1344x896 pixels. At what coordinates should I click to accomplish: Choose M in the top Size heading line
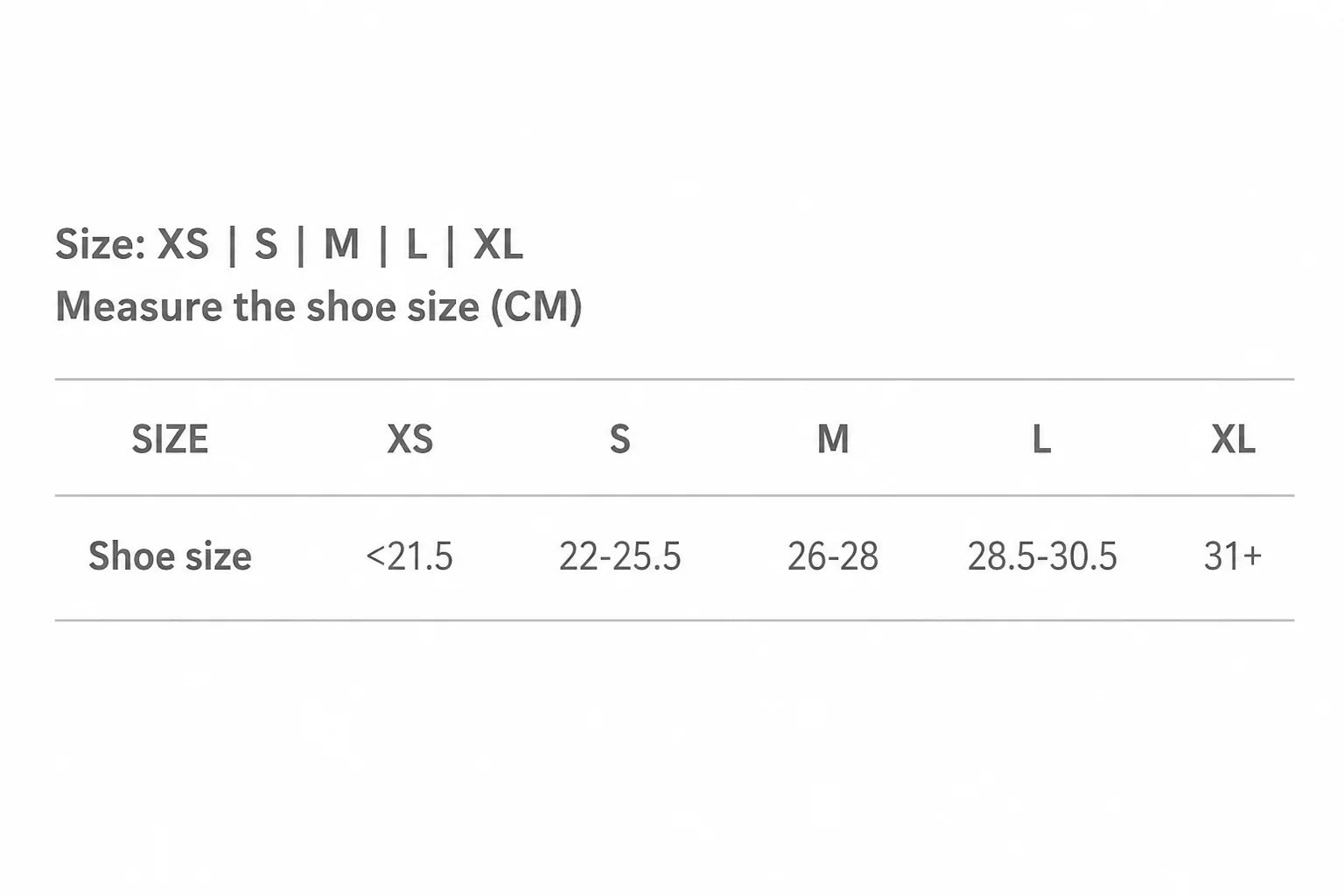[x=341, y=244]
